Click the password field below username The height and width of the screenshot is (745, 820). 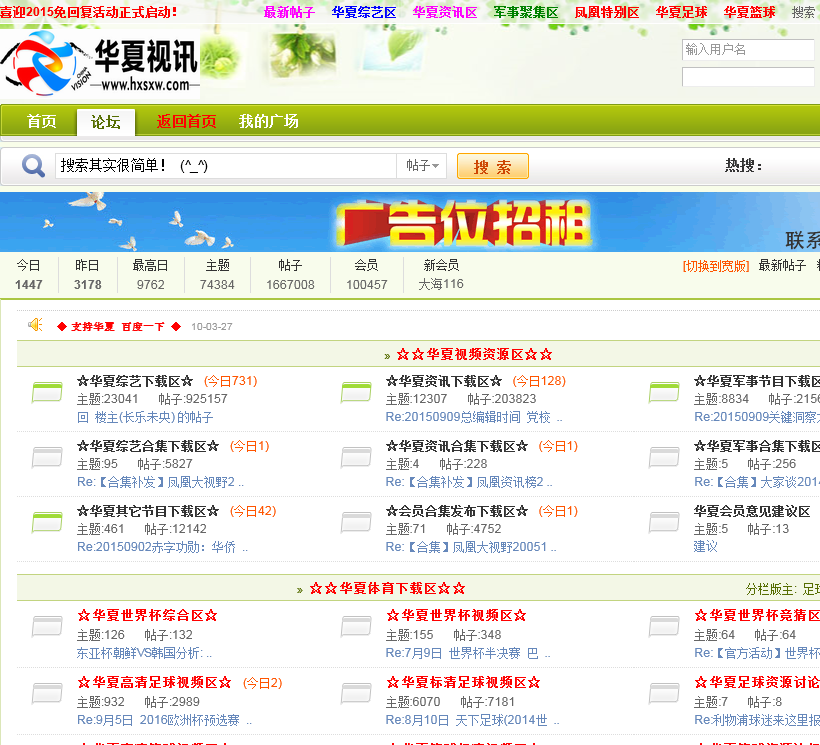[749, 77]
